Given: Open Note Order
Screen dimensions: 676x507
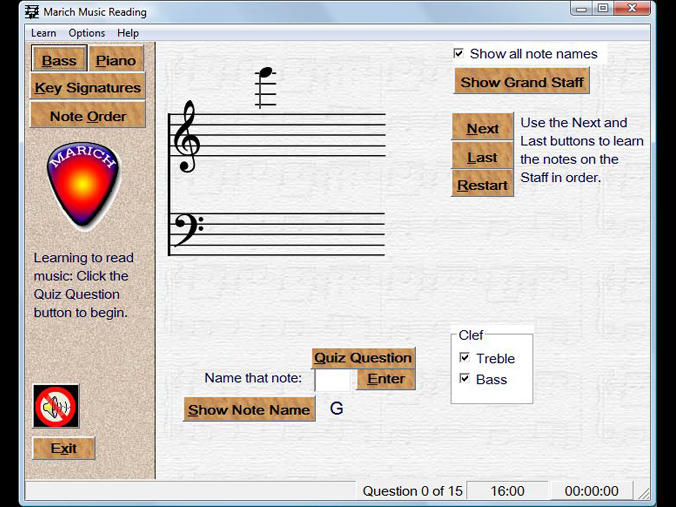Looking at the screenshot, I should (x=88, y=116).
